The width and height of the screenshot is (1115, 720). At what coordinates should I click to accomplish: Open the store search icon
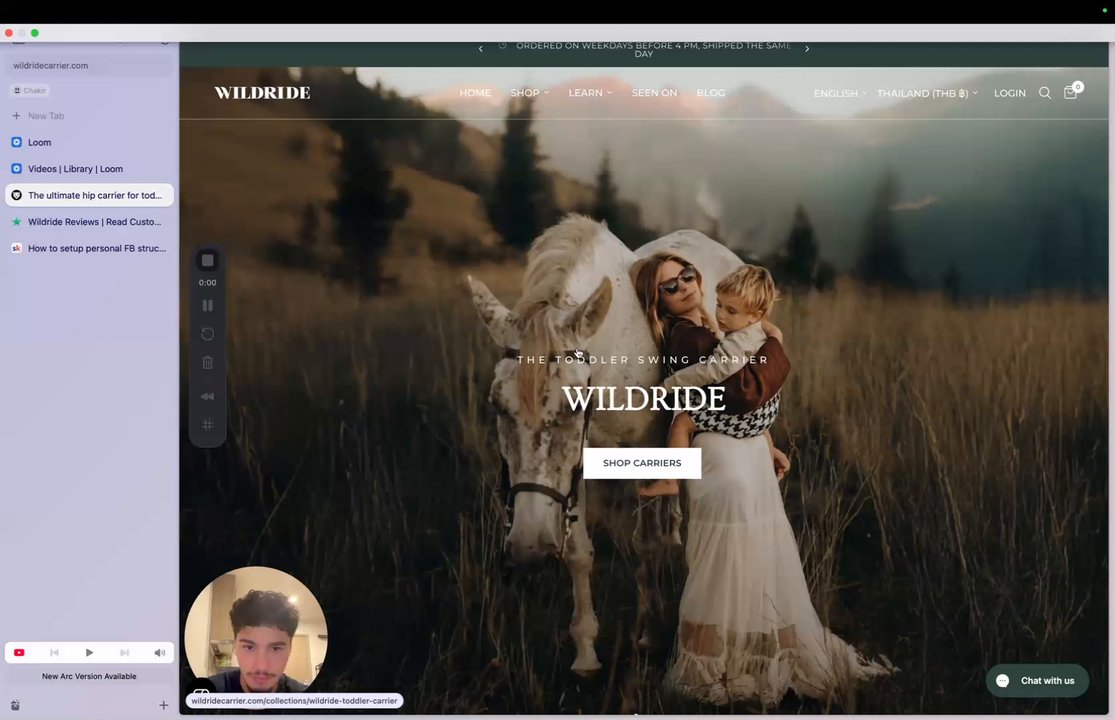click(x=1045, y=93)
